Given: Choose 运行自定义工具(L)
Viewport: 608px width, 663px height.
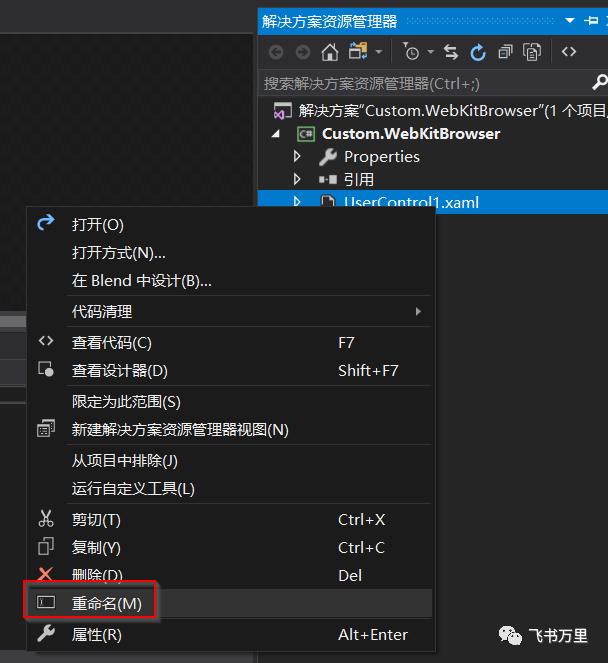Looking at the screenshot, I should 229,488.
